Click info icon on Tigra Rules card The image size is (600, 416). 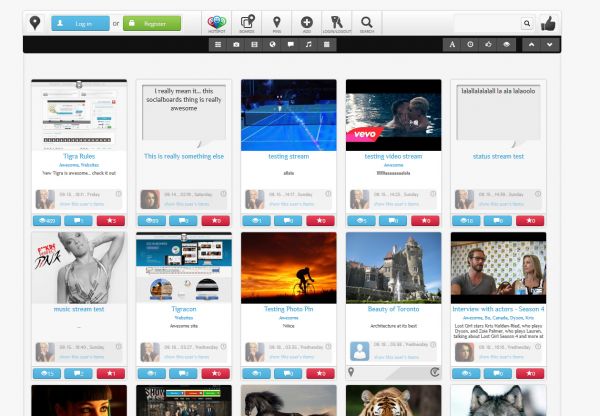[x=119, y=194]
